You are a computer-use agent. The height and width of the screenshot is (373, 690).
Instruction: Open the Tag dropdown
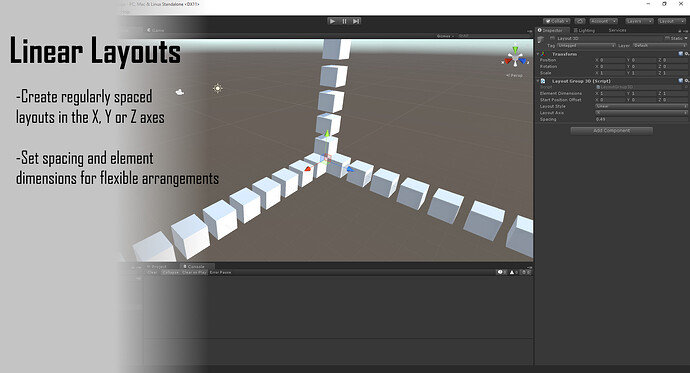pos(586,45)
